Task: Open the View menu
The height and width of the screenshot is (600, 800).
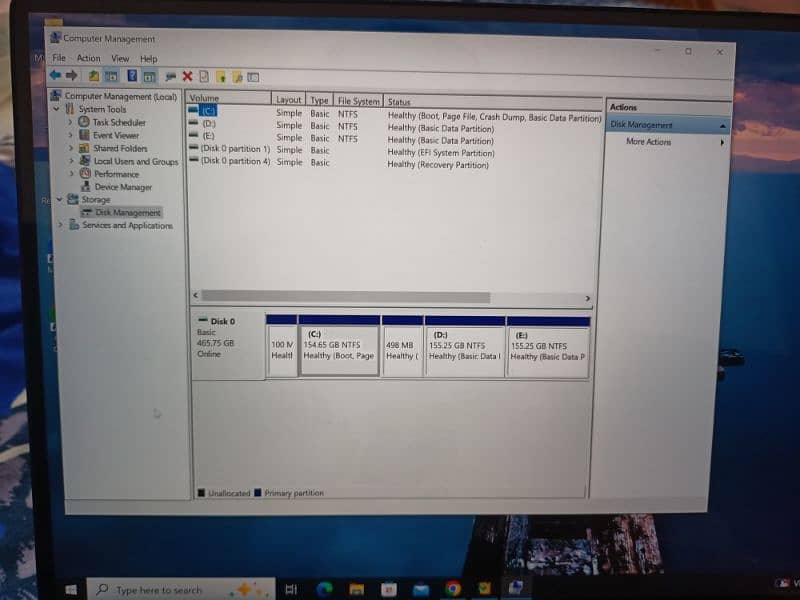Action: 120,58
